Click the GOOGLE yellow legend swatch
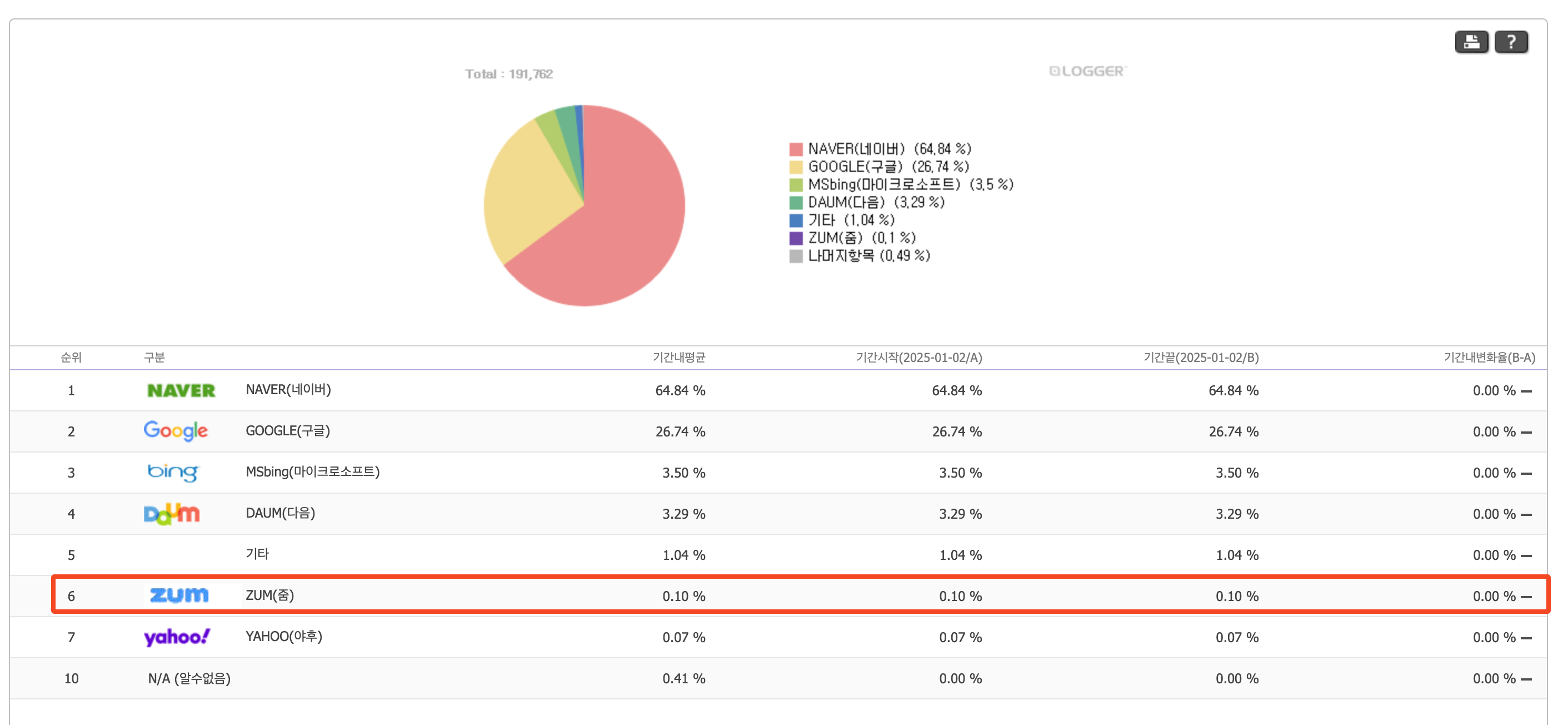The width and height of the screenshot is (1568, 725). point(795,167)
